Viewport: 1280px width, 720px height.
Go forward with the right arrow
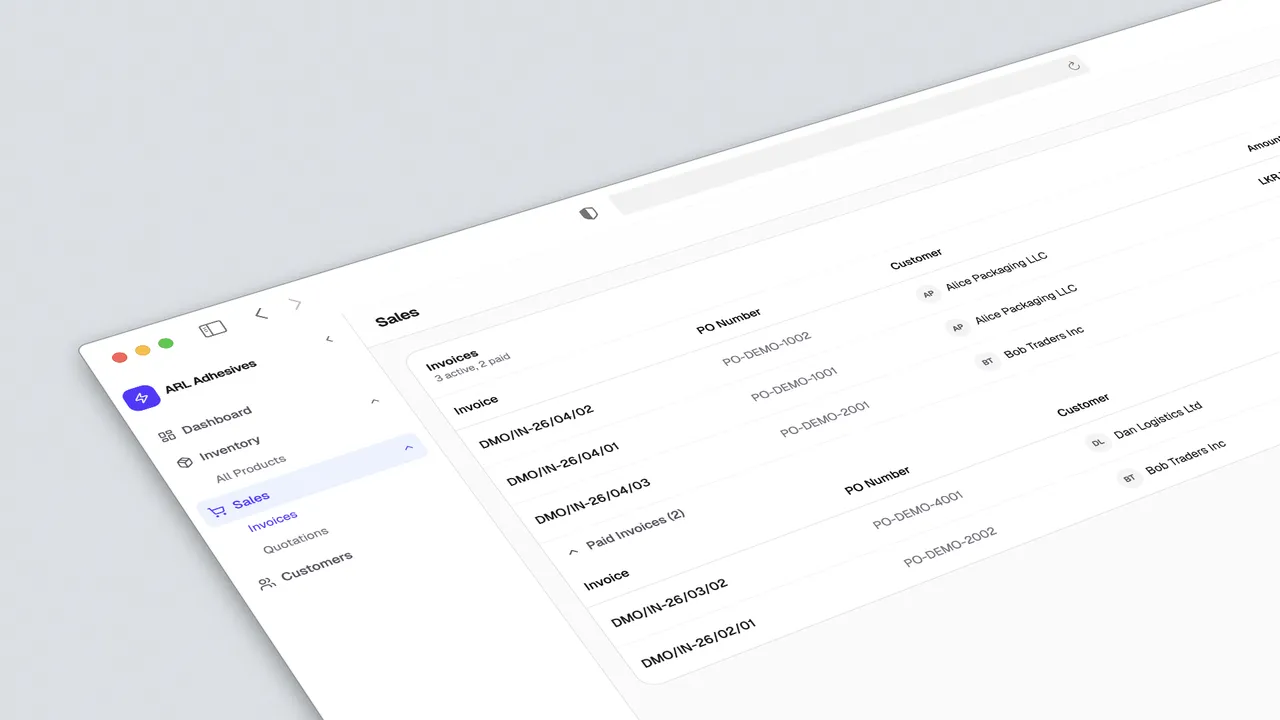(295, 303)
